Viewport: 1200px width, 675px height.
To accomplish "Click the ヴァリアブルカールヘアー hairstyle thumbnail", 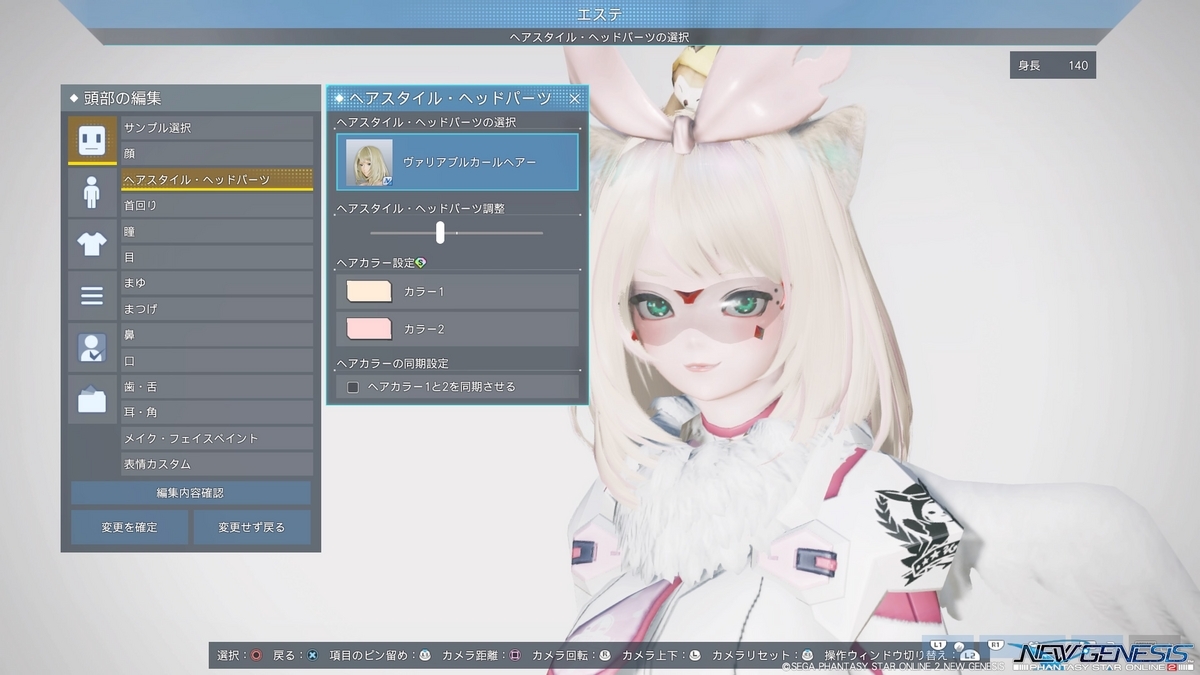I will (x=369, y=162).
